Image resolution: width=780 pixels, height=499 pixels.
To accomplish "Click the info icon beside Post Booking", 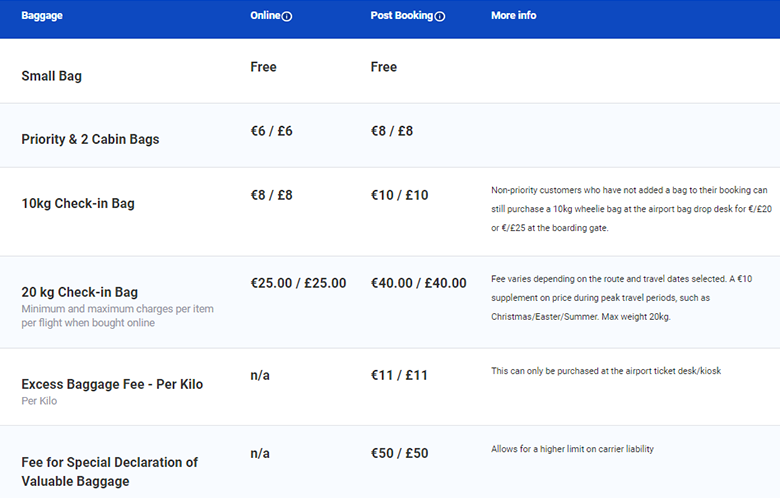I will pos(440,17).
